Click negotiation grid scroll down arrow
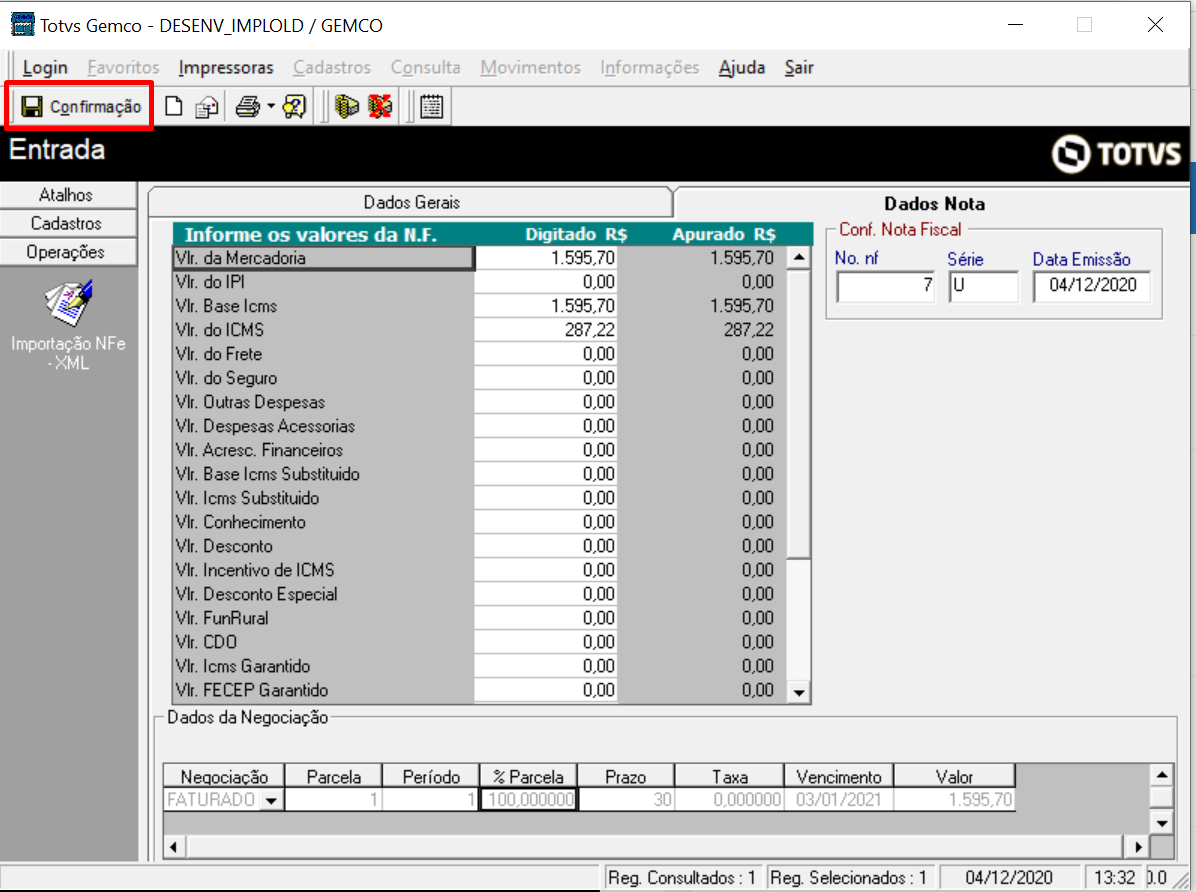 click(1162, 823)
